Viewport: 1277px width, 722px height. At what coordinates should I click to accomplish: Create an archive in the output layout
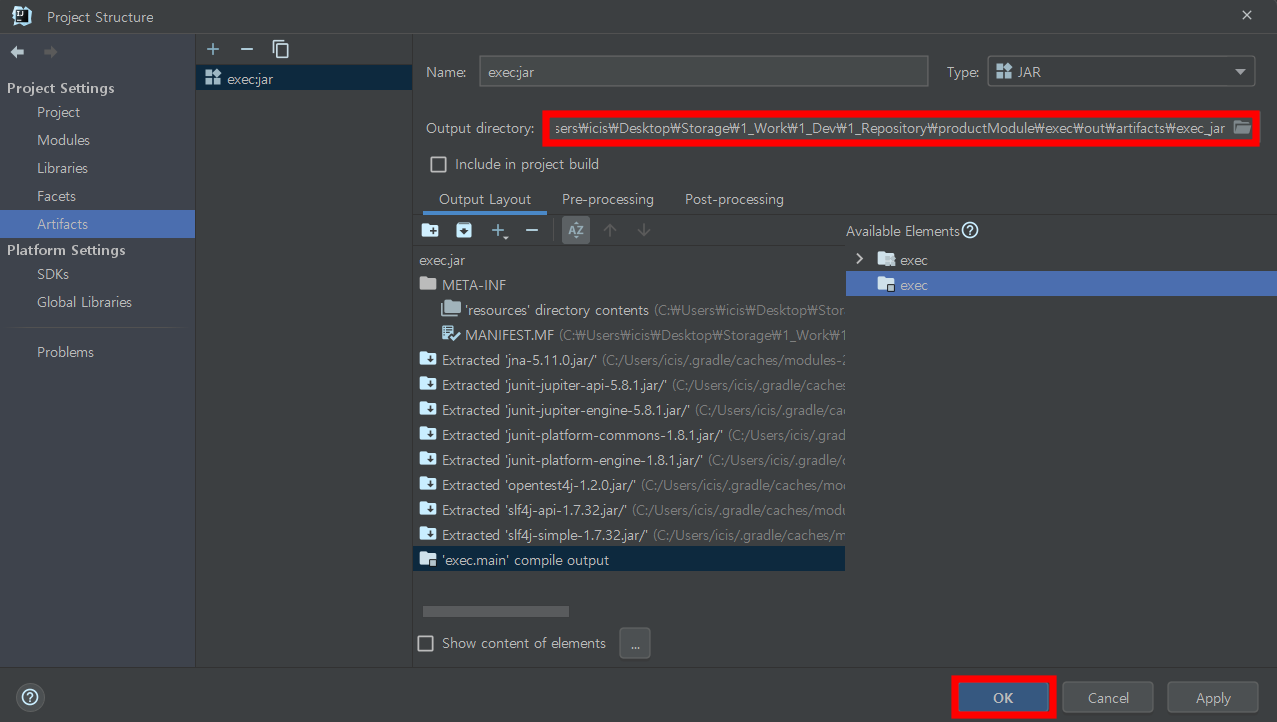pos(464,230)
